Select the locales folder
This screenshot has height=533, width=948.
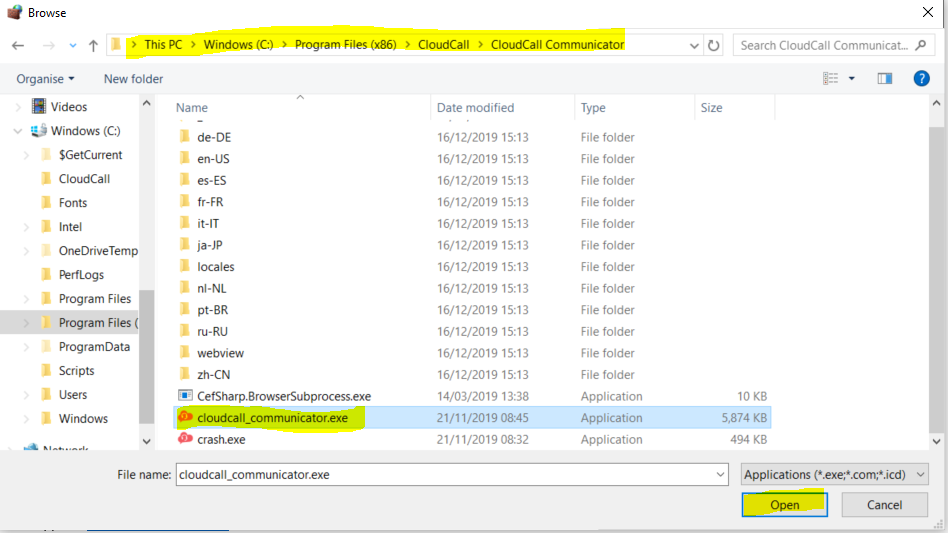(215, 267)
